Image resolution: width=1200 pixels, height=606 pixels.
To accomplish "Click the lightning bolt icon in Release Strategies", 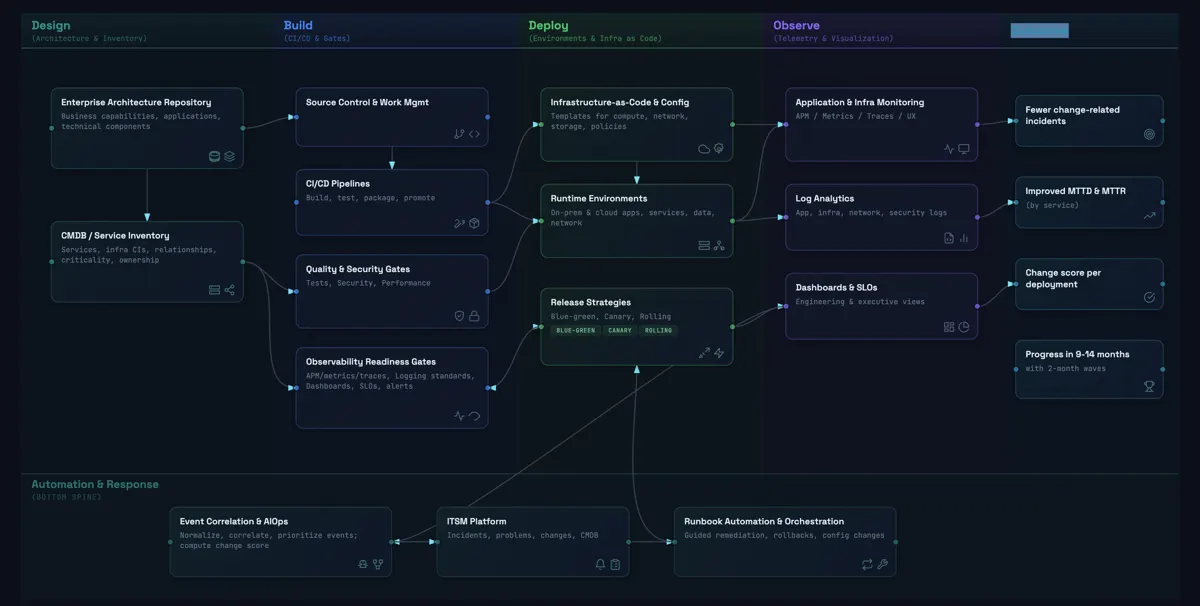I will 719,353.
